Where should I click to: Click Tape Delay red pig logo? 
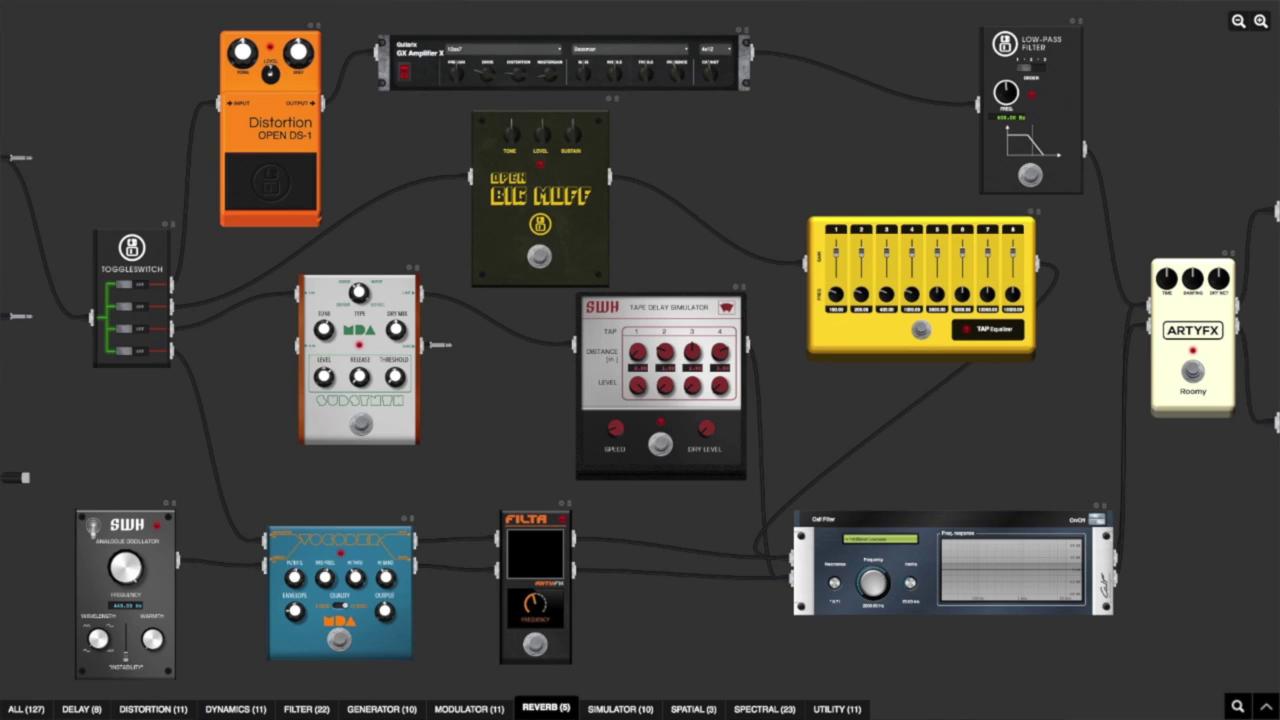727,307
